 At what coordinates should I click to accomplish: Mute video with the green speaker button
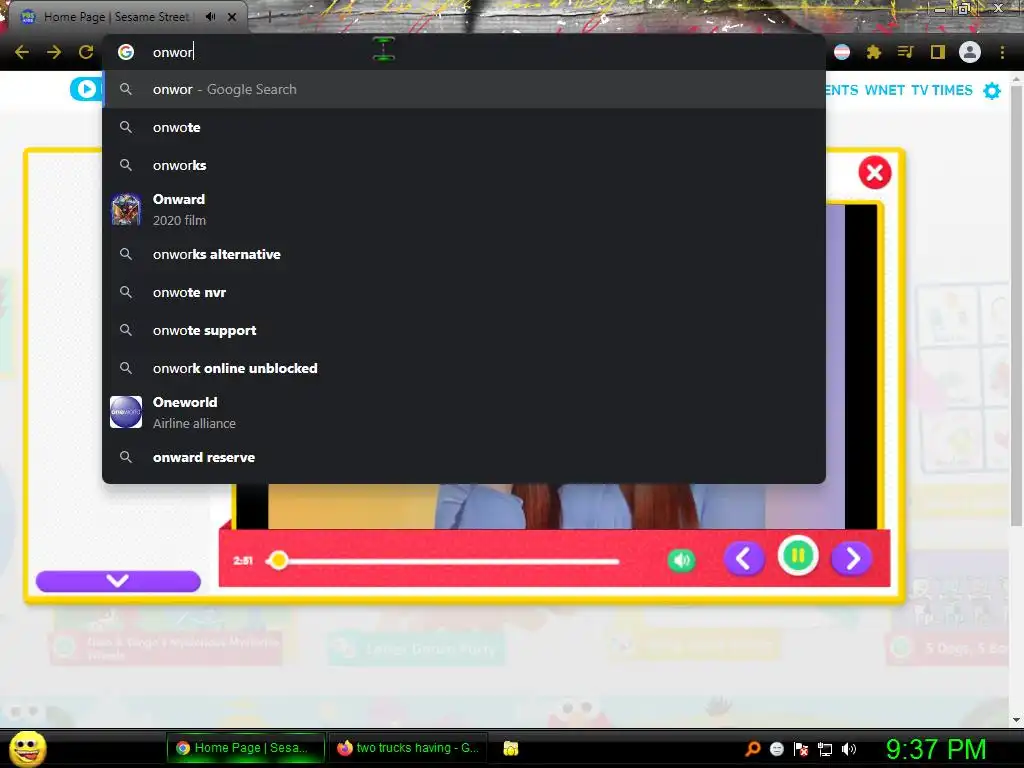[681, 560]
